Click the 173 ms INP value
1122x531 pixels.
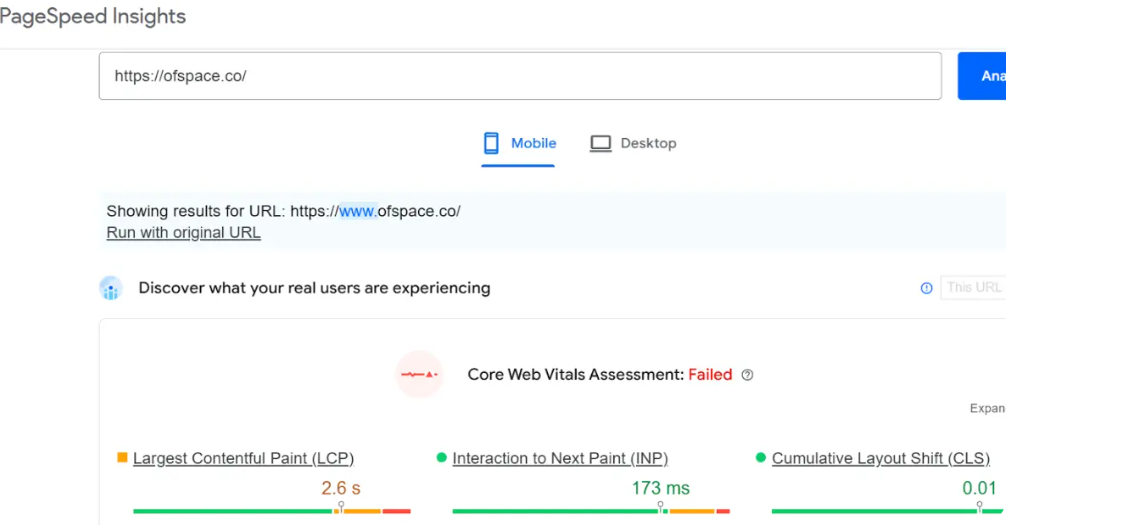[x=660, y=489]
